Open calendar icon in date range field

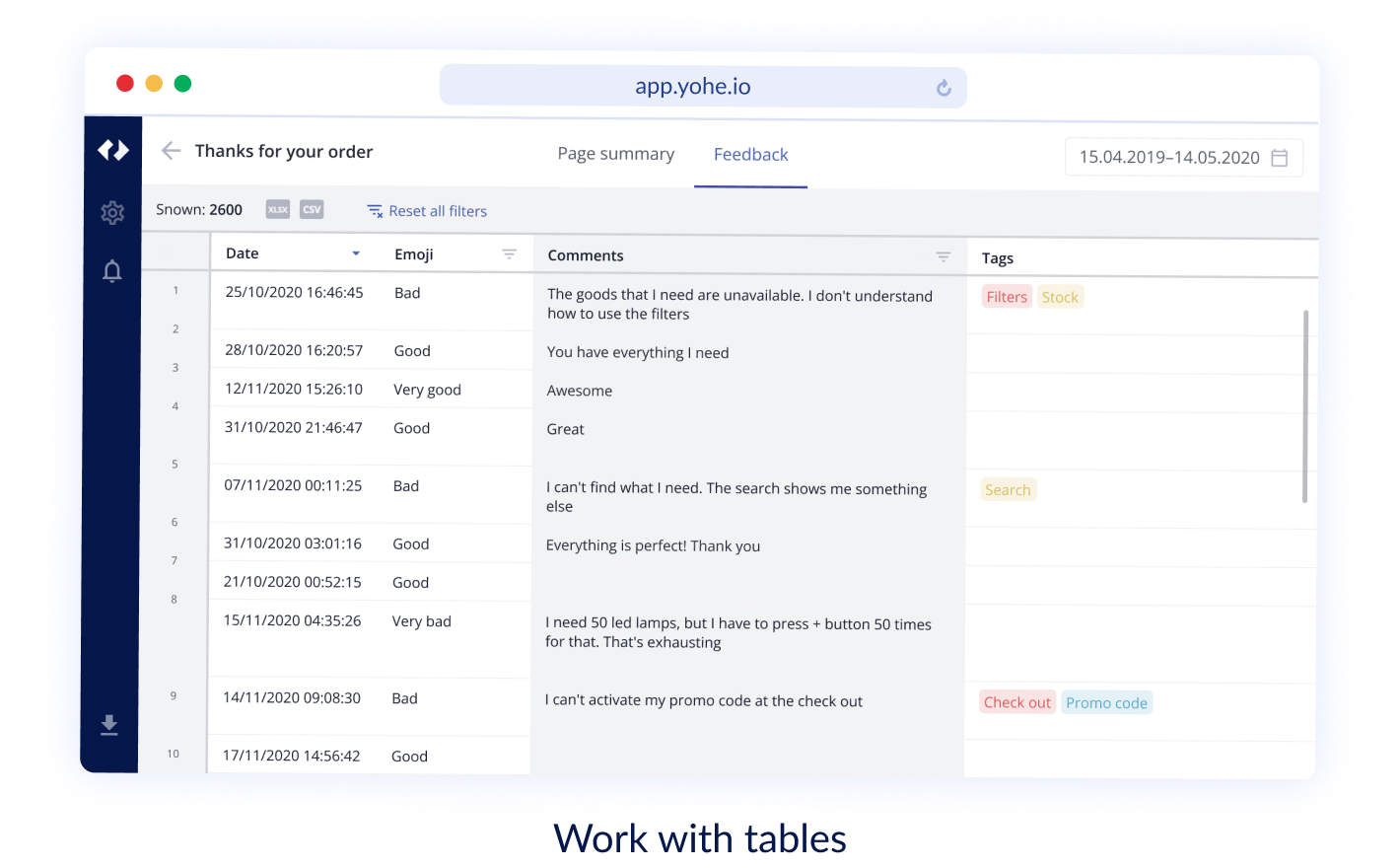tap(1280, 158)
